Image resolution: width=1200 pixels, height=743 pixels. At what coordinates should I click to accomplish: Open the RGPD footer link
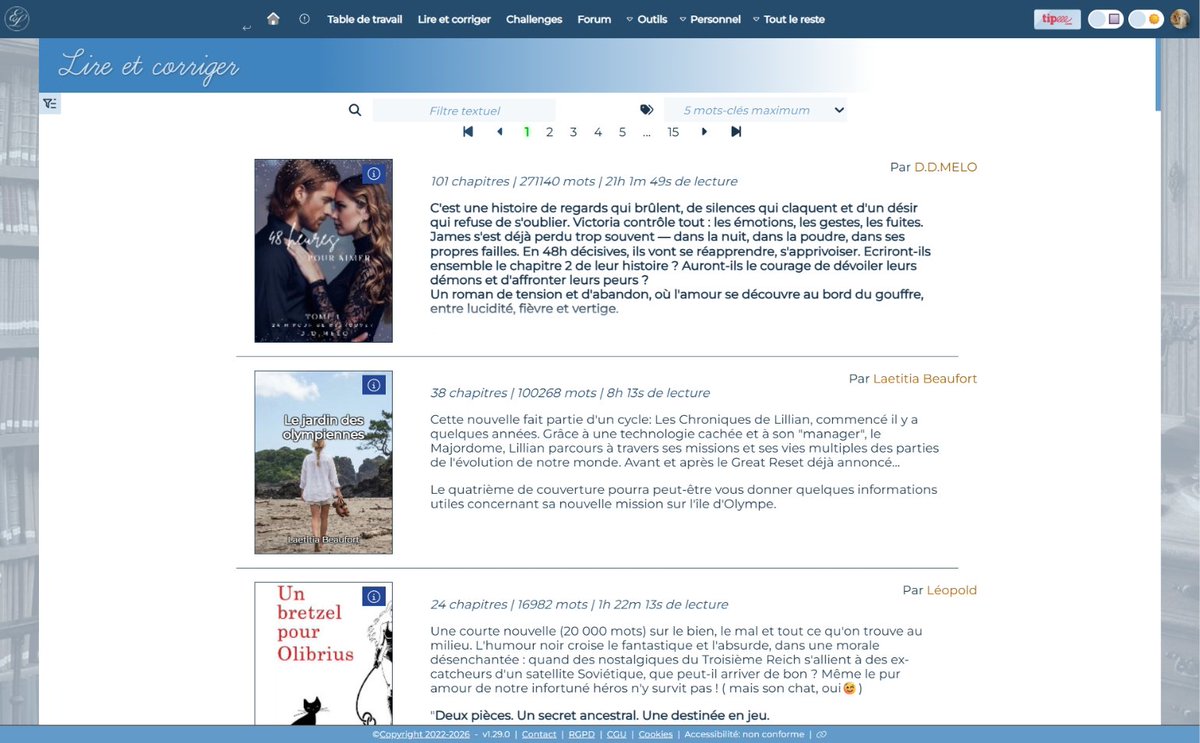[x=582, y=734]
